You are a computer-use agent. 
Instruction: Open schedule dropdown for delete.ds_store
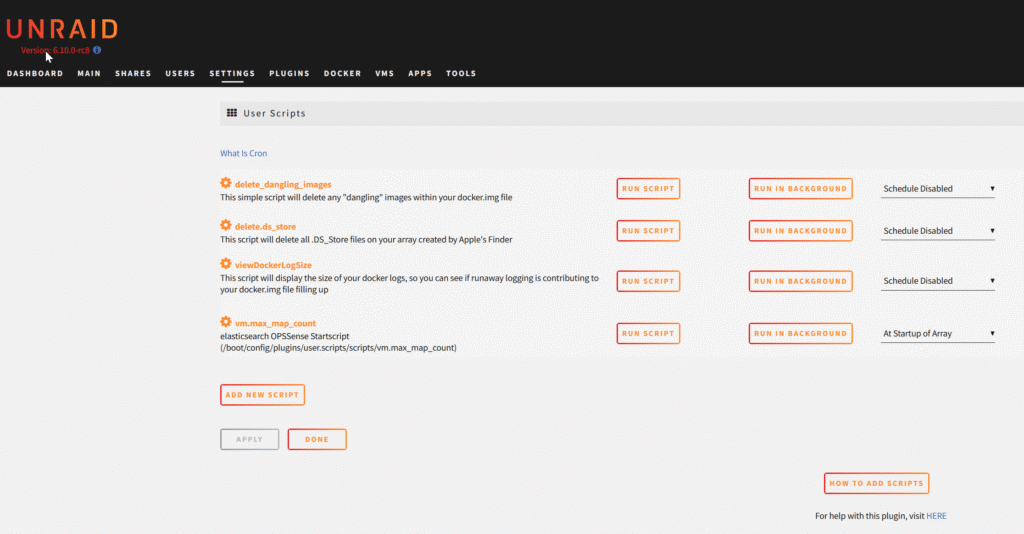coord(937,231)
